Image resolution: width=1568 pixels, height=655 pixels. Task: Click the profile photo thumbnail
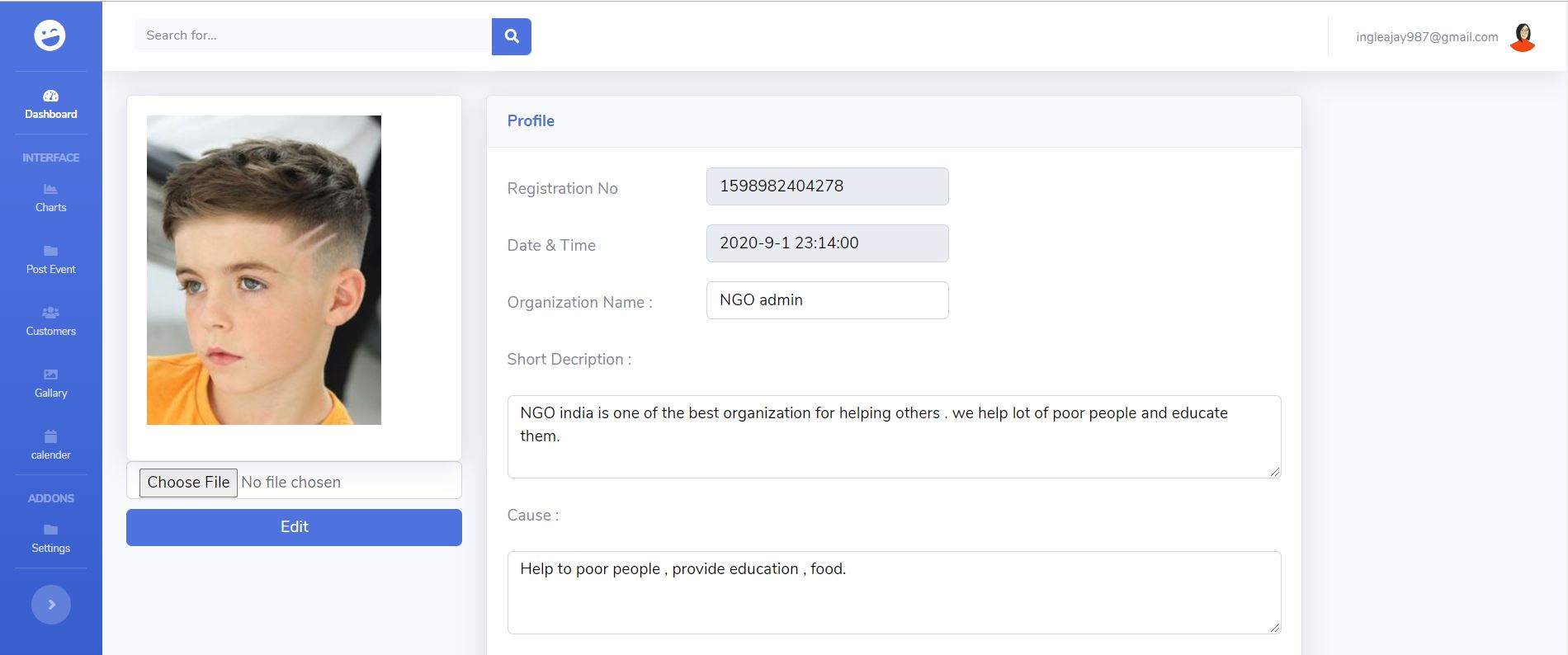tap(264, 270)
